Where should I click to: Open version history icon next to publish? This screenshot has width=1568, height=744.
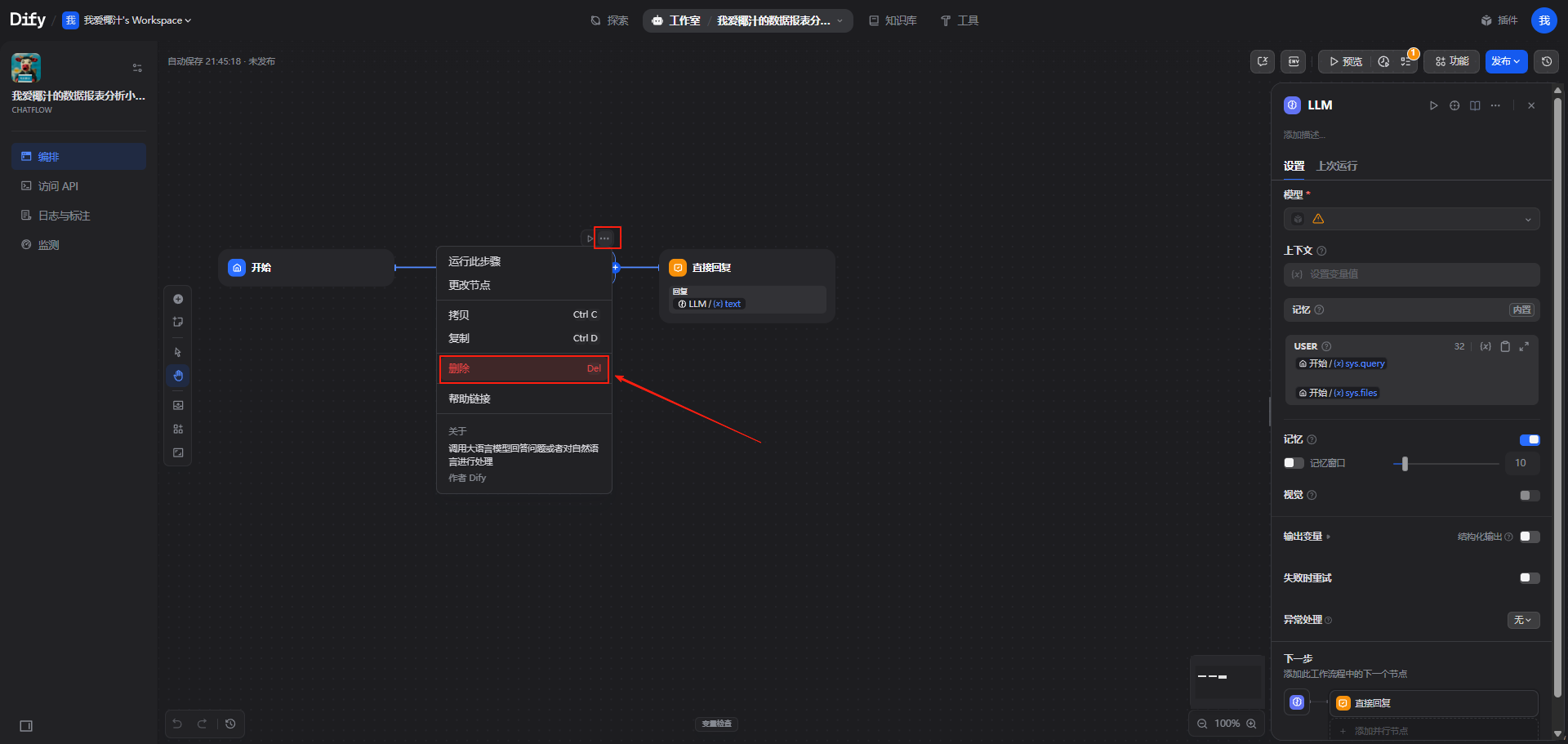1547,61
